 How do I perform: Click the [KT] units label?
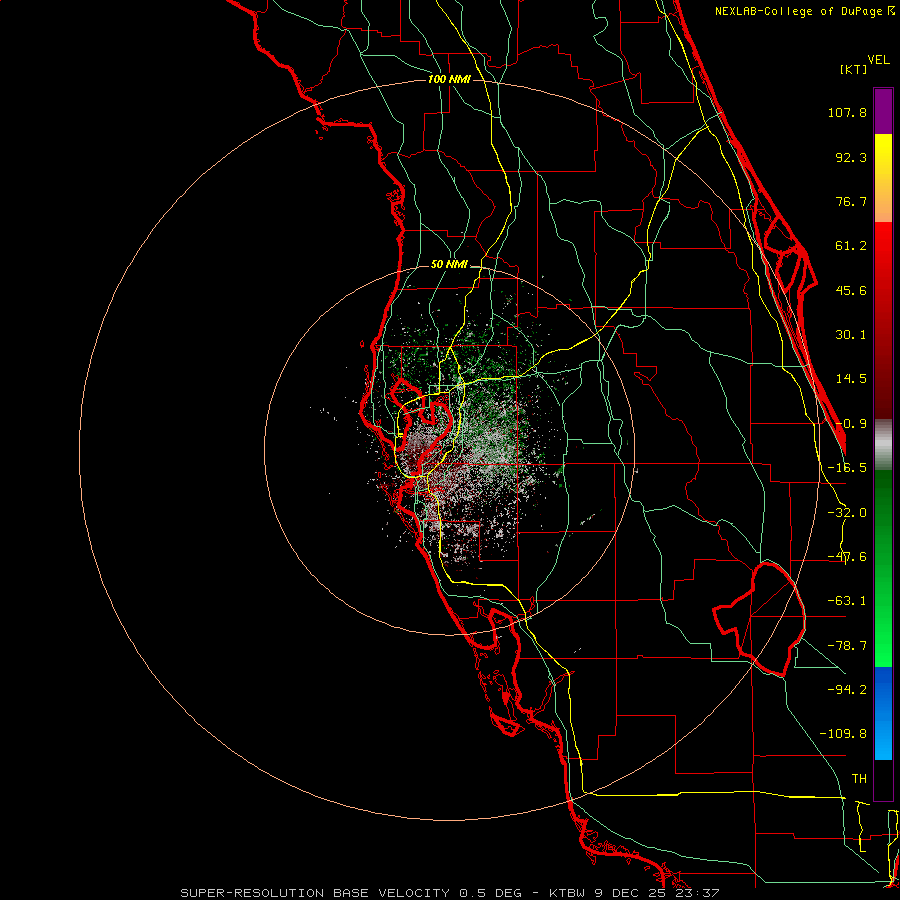[854, 69]
